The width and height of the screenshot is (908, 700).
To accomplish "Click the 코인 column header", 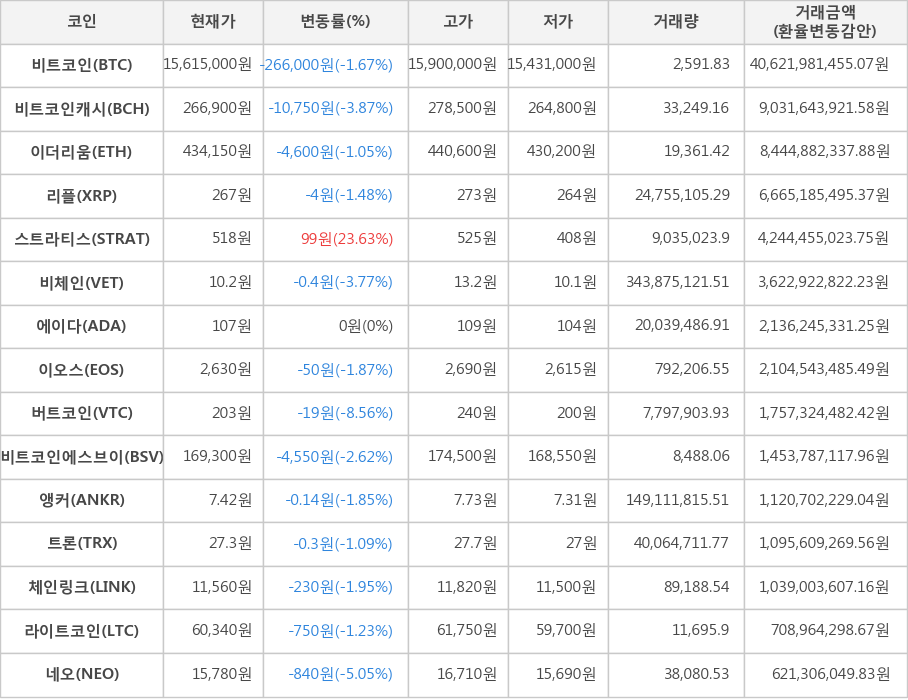I will click(x=82, y=21).
